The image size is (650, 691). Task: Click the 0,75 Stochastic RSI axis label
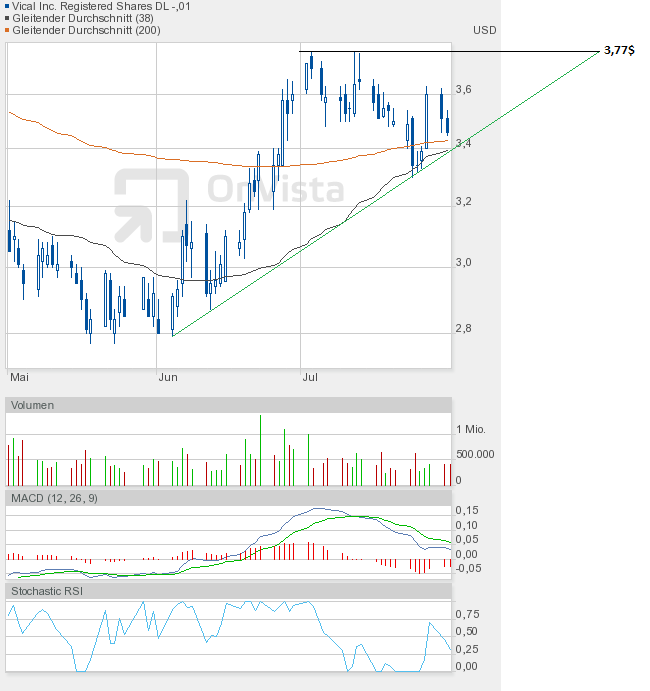(x=467, y=614)
